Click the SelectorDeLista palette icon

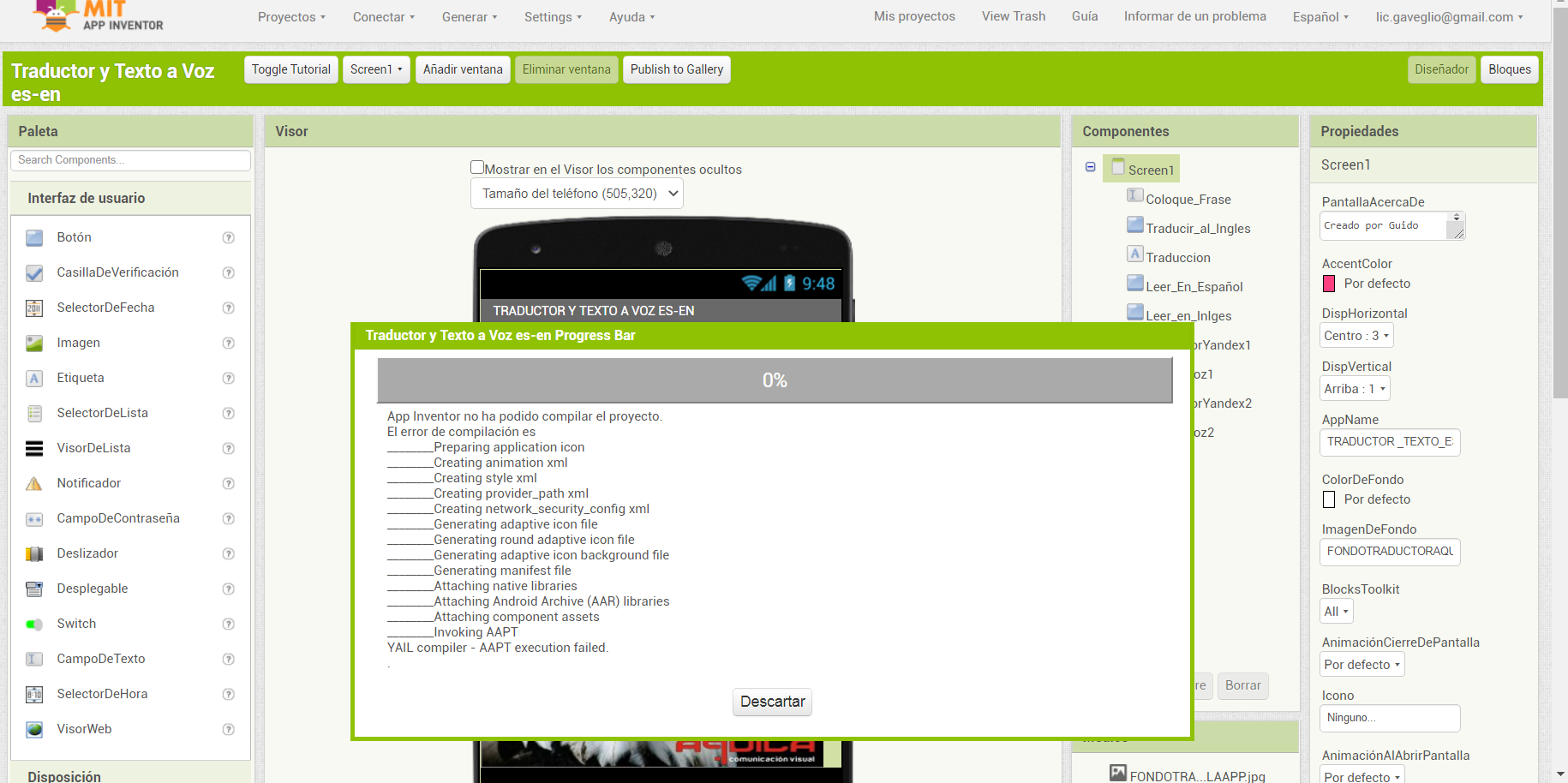[34, 414]
